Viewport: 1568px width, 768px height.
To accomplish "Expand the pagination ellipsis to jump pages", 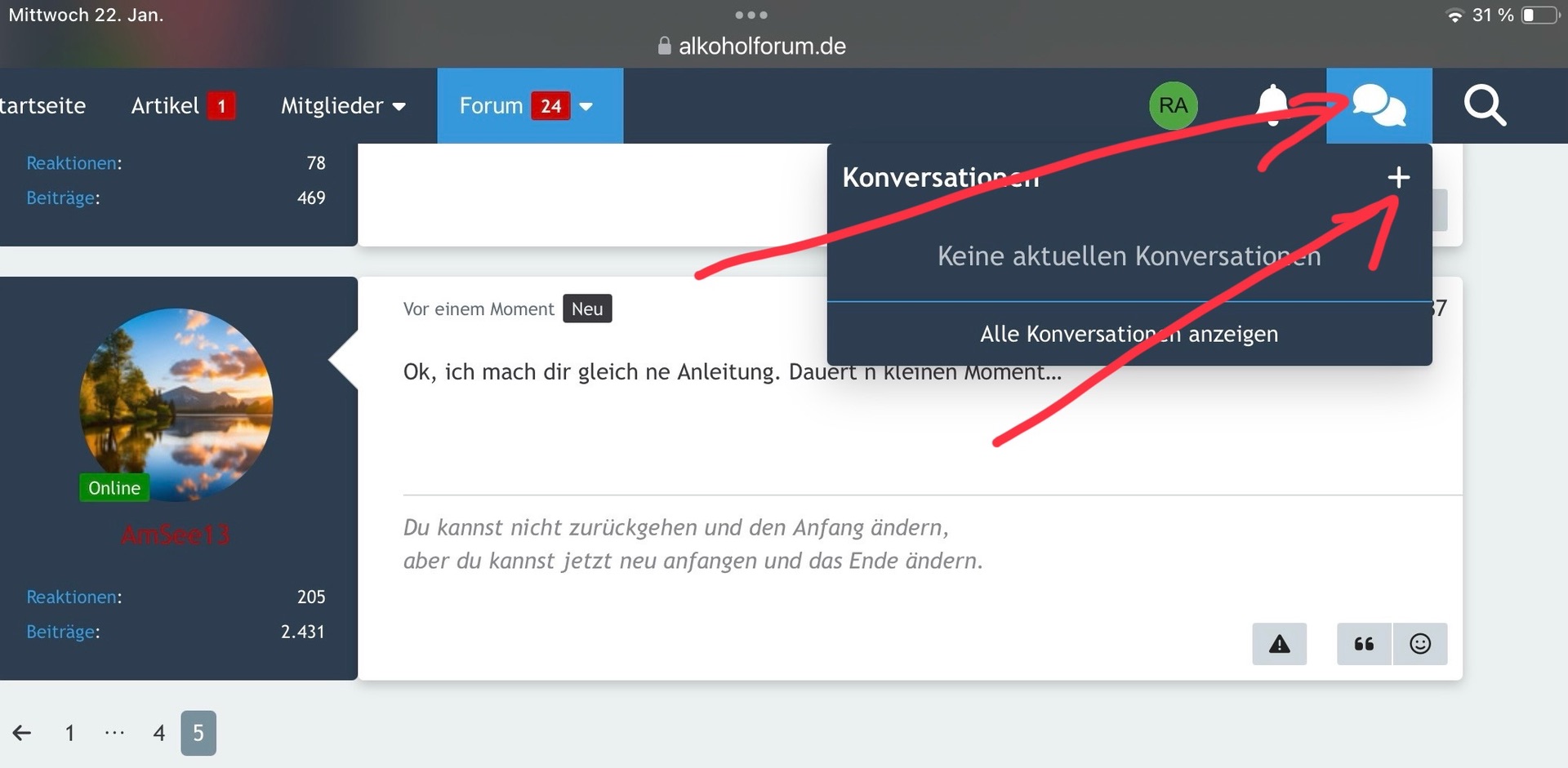I will click(114, 733).
